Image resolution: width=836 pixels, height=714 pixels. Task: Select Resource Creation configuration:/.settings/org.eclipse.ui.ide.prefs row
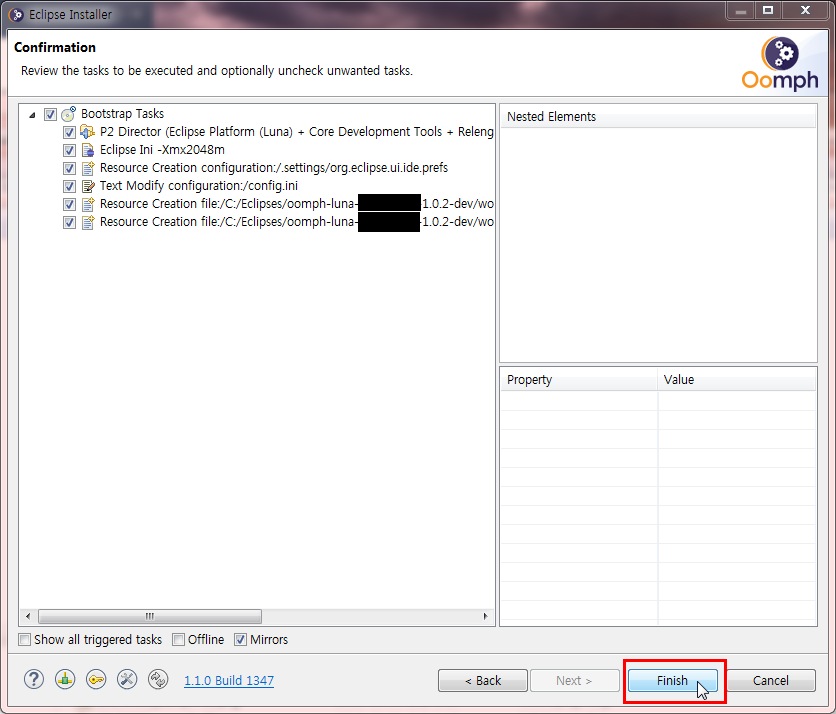coord(274,168)
